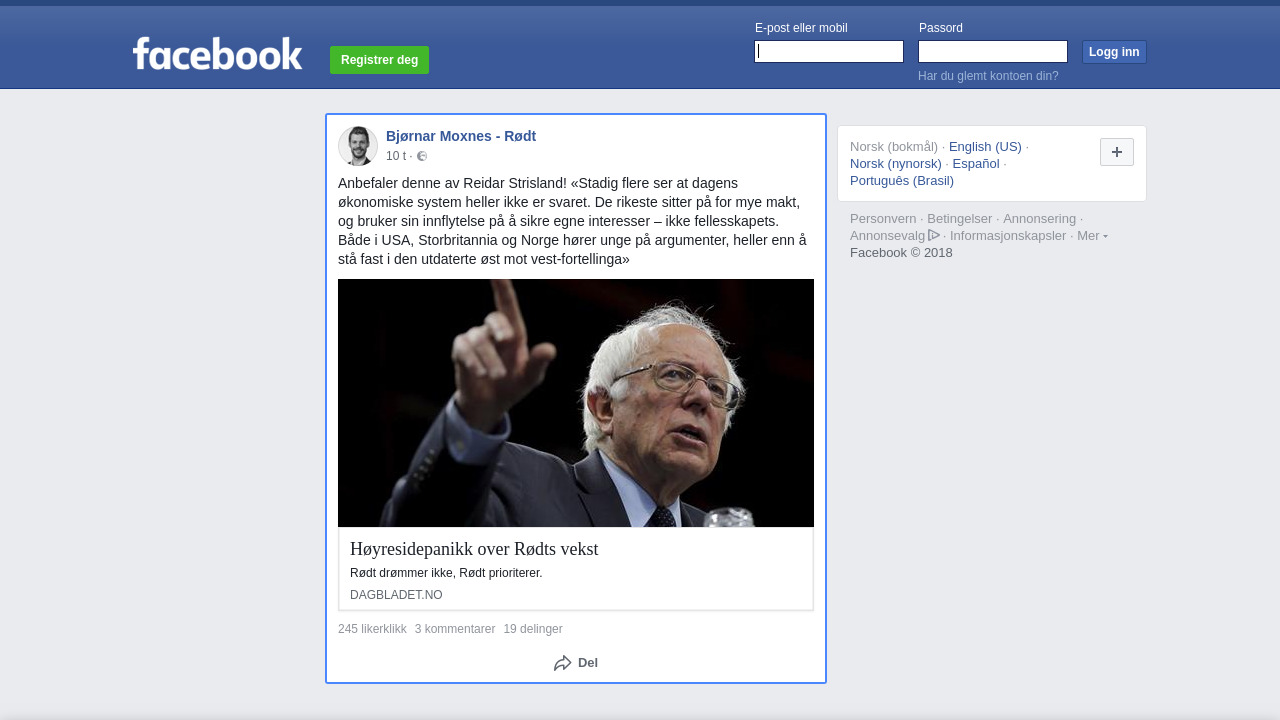Switch language to Español
This screenshot has width=1280, height=720.
(976, 164)
